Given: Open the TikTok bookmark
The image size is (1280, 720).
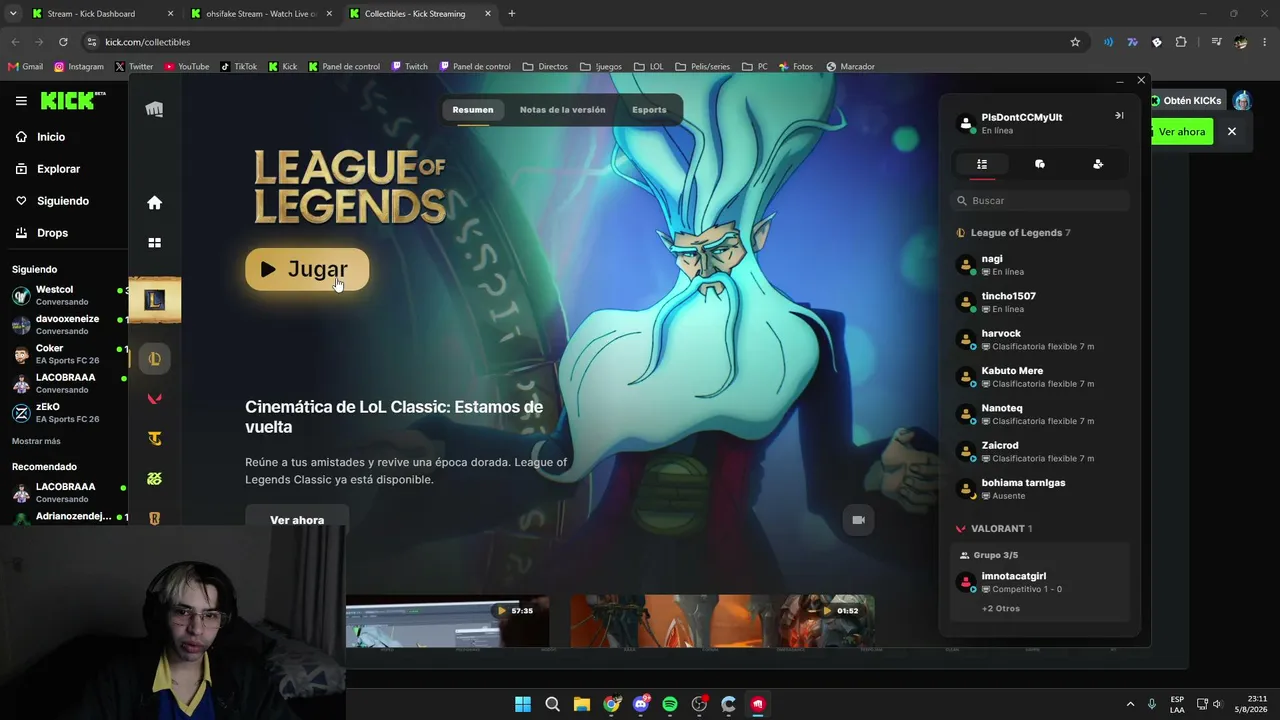Looking at the screenshot, I should 239,67.
